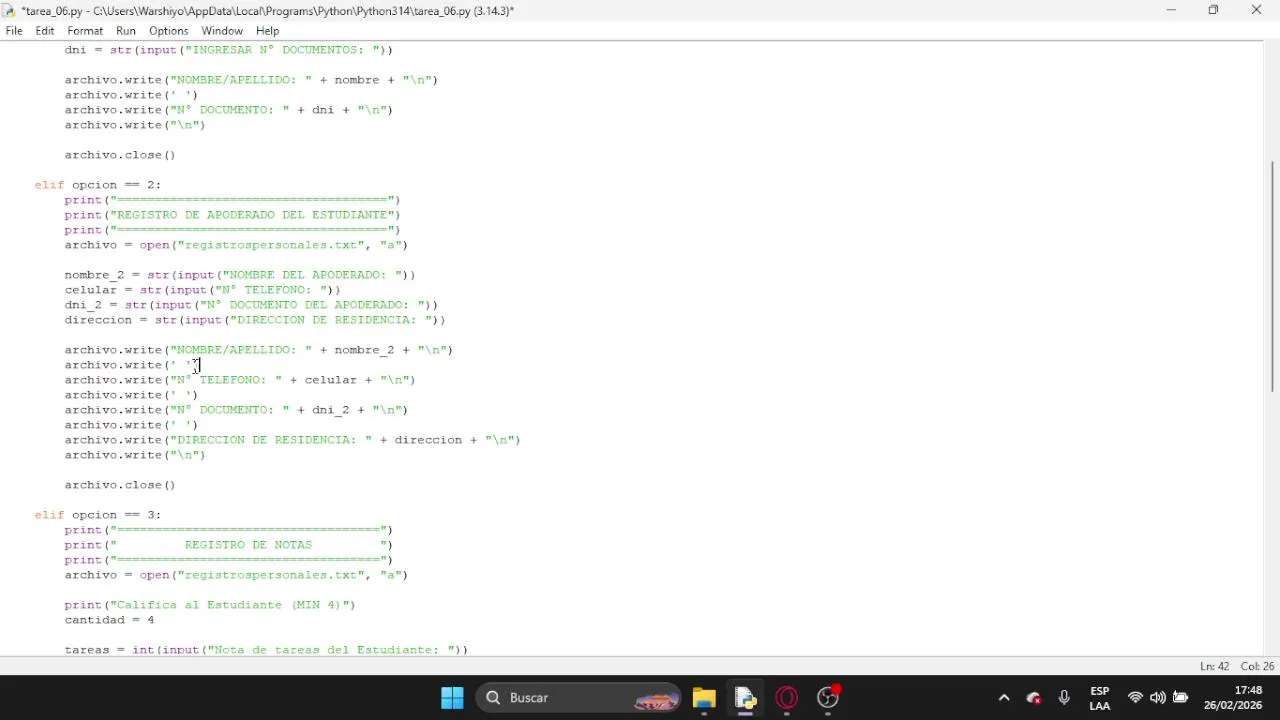The width and height of the screenshot is (1280, 720).
Task: Click the write line containing '+ direccion +'
Action: pyautogui.click(x=293, y=440)
